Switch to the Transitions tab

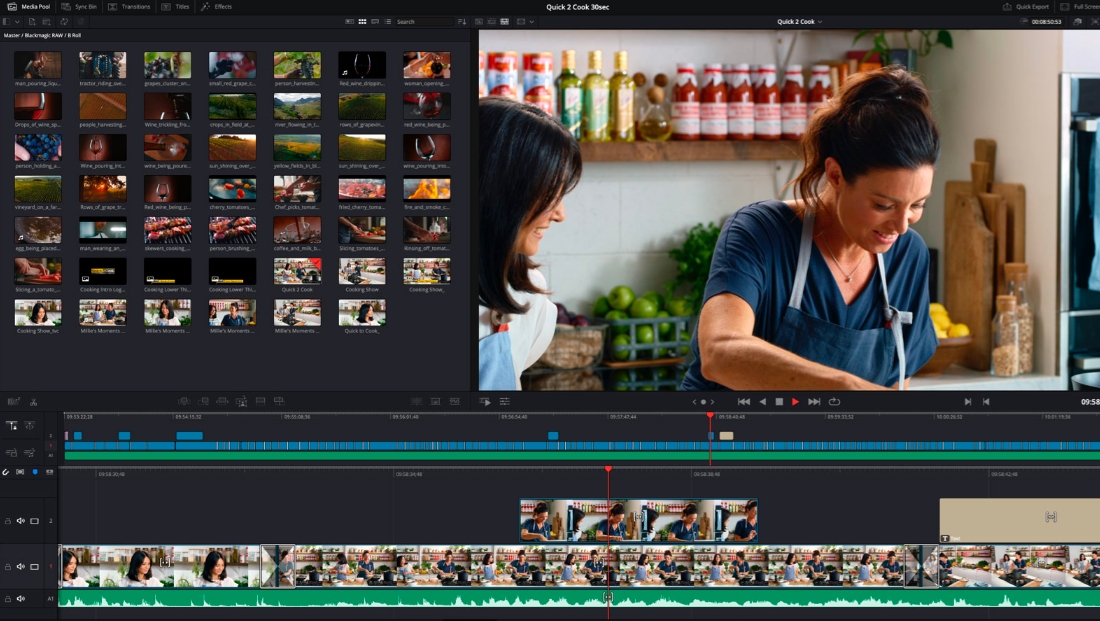pos(129,6)
